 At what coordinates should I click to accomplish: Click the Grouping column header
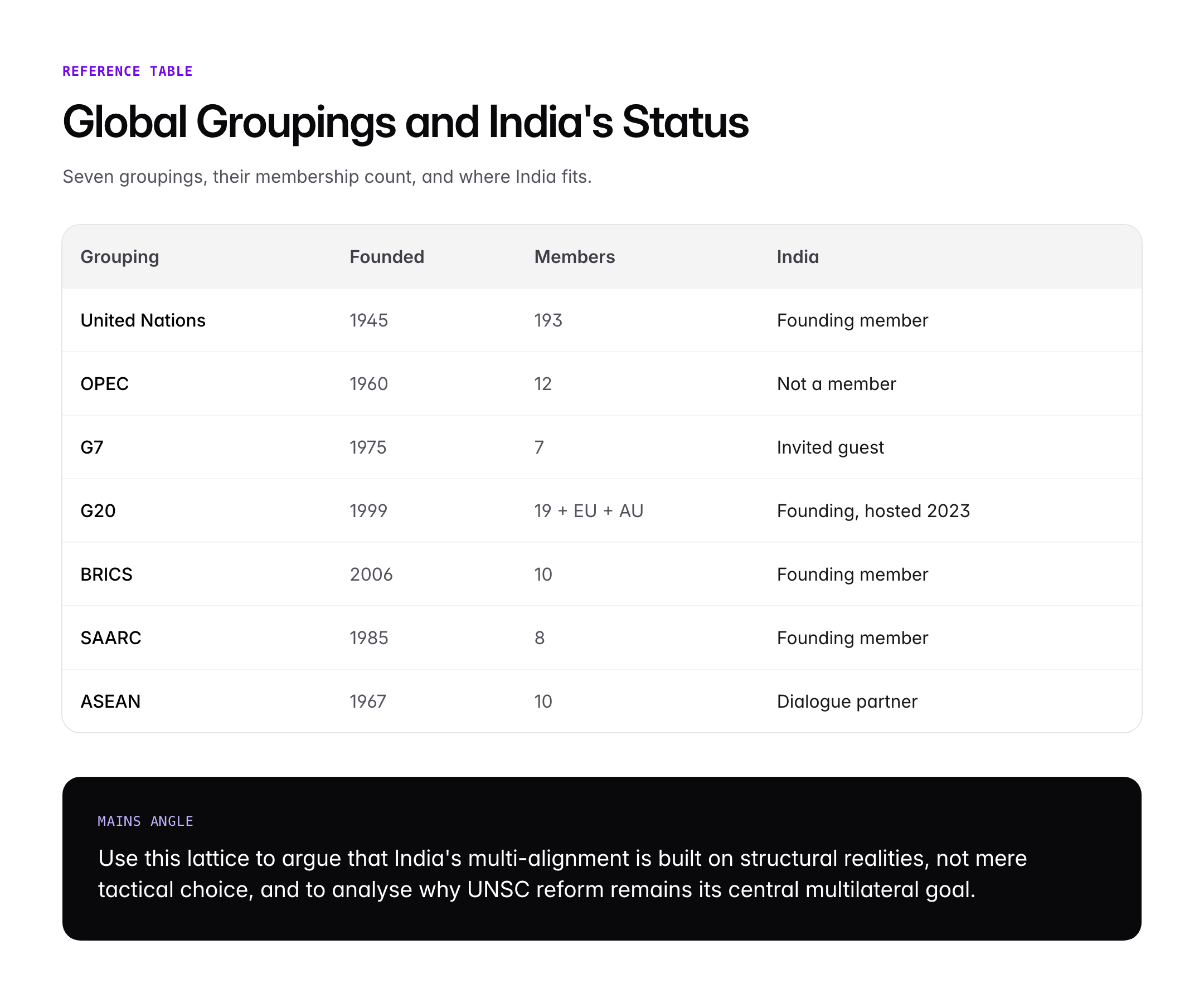pos(120,257)
